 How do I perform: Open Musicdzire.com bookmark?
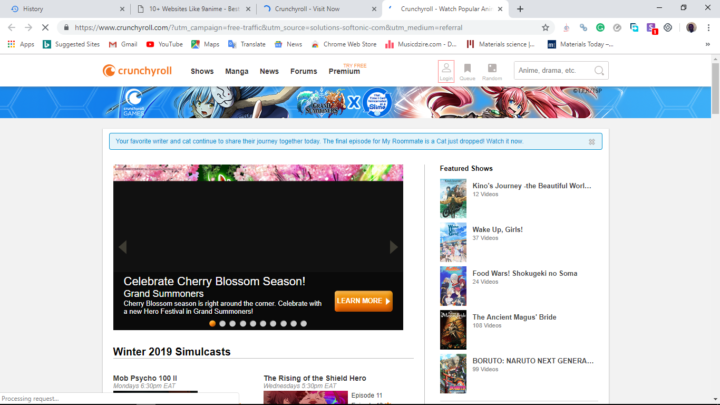coord(421,44)
